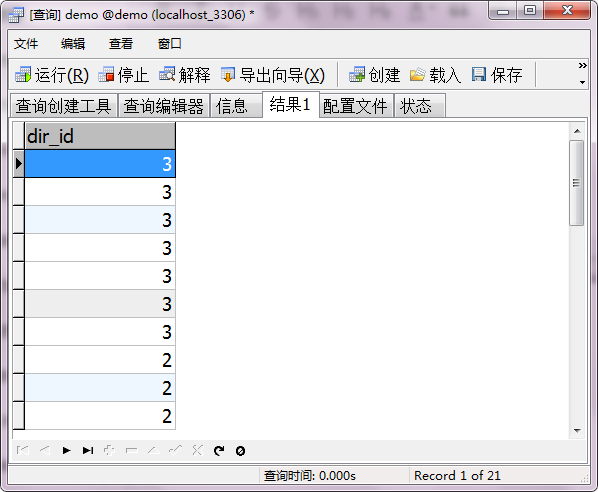Click the Record 1 of 21 status text

point(457,476)
